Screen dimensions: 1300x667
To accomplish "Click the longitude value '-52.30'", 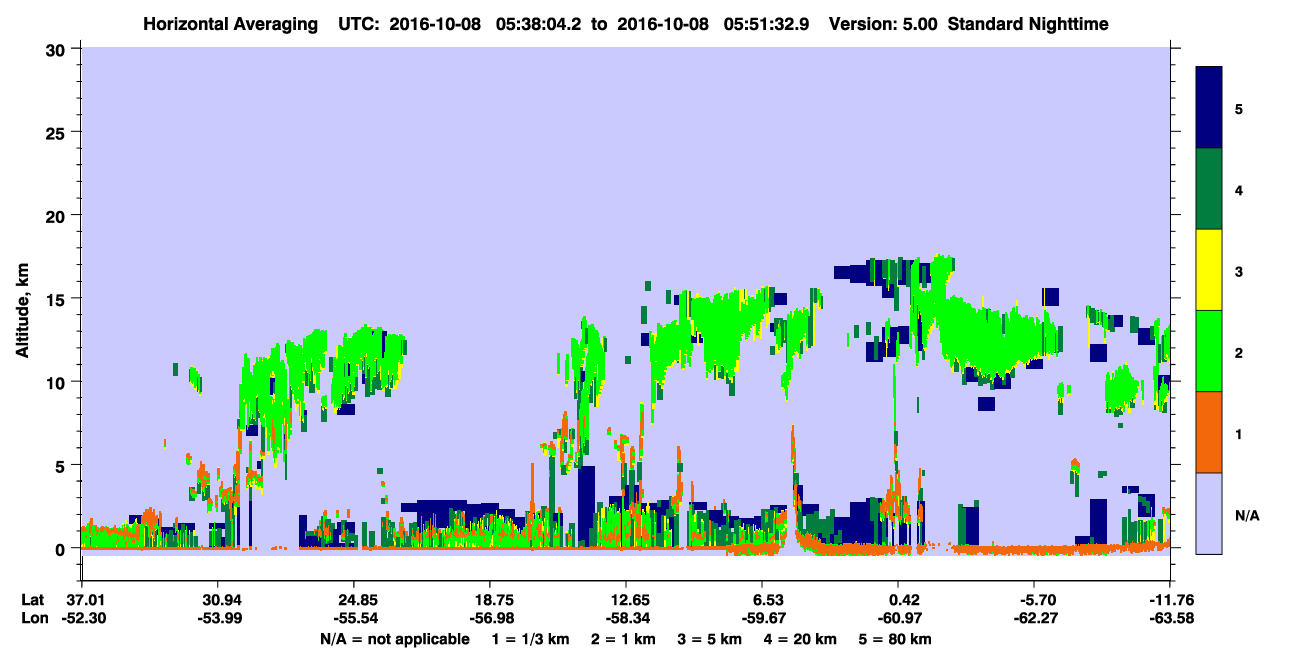I will click(82, 619).
